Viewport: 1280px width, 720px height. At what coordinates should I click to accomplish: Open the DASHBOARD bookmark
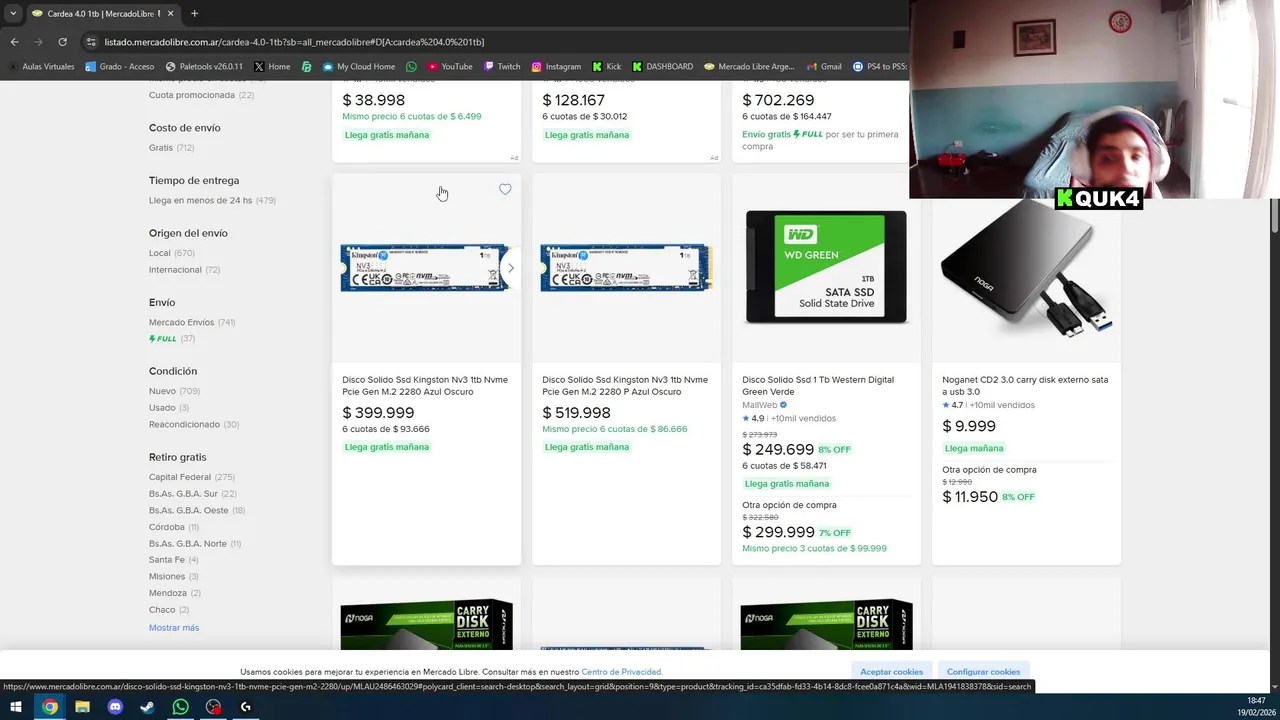(x=662, y=67)
